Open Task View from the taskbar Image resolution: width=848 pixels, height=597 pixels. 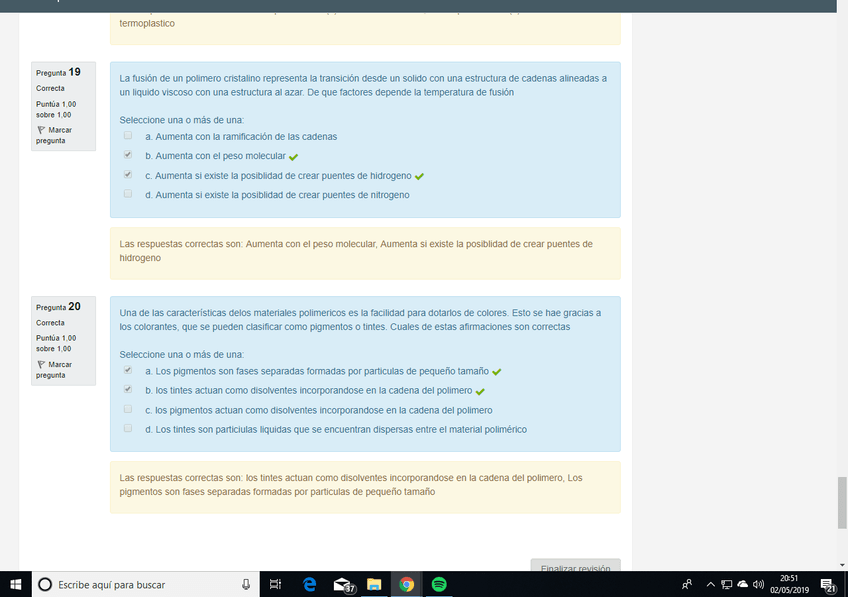[275, 585]
